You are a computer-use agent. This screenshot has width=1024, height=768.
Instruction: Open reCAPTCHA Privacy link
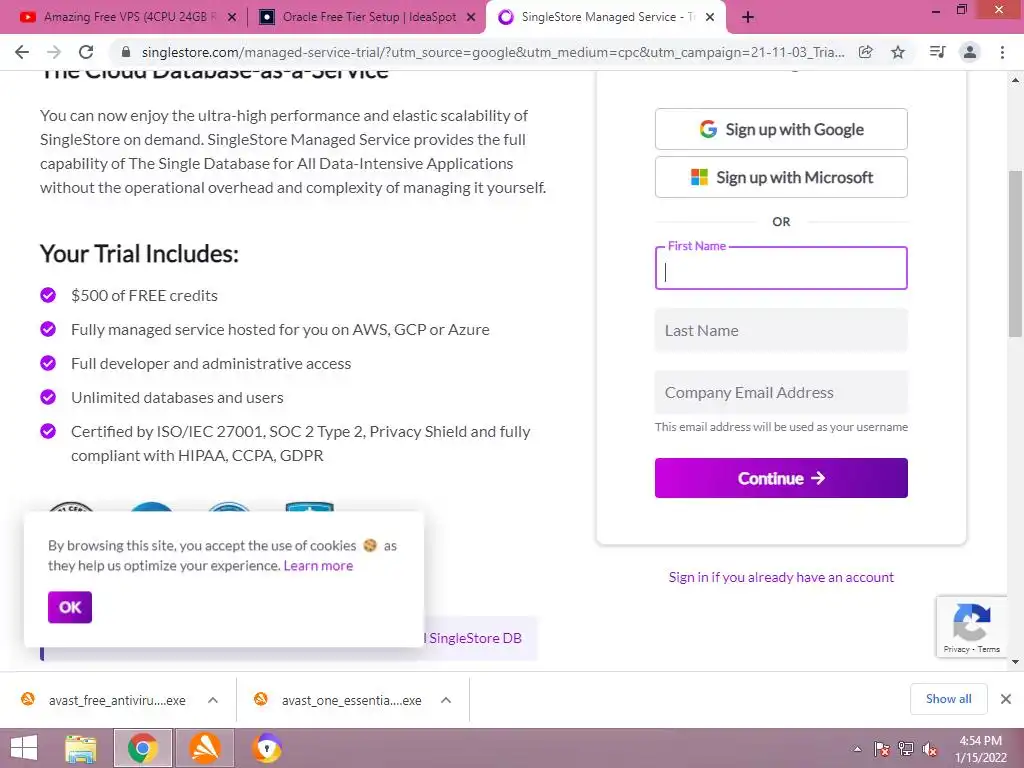956,649
